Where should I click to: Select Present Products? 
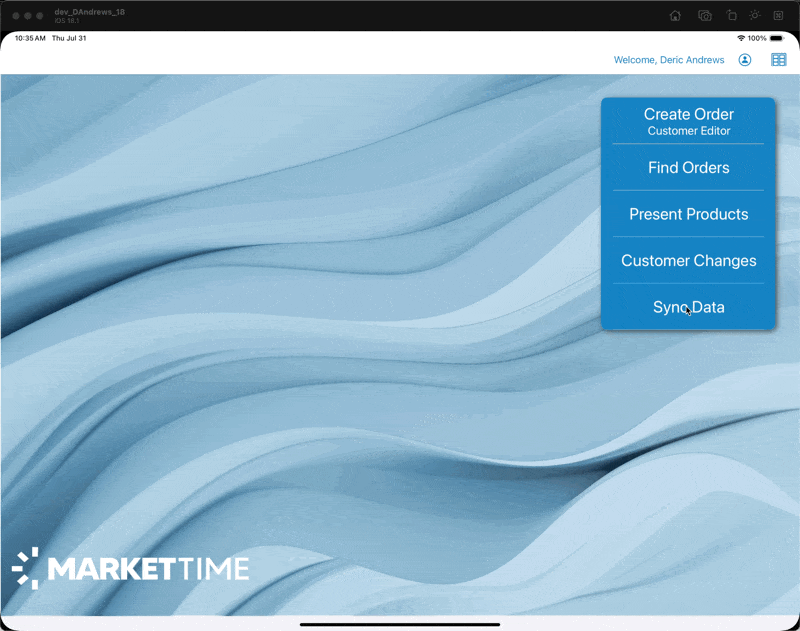click(x=688, y=214)
